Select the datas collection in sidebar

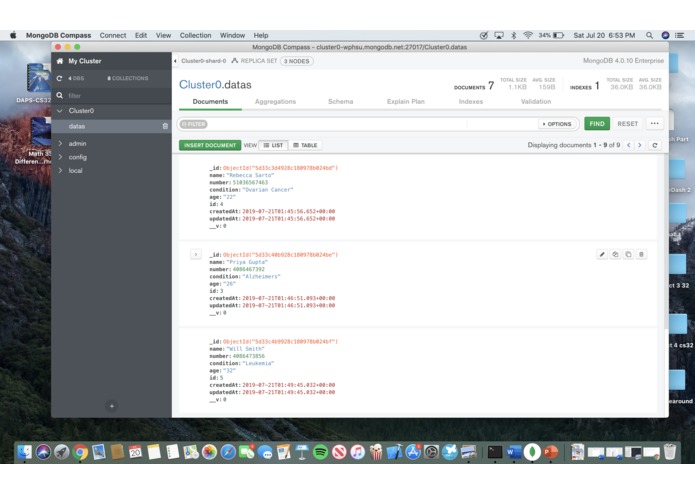[111, 126]
